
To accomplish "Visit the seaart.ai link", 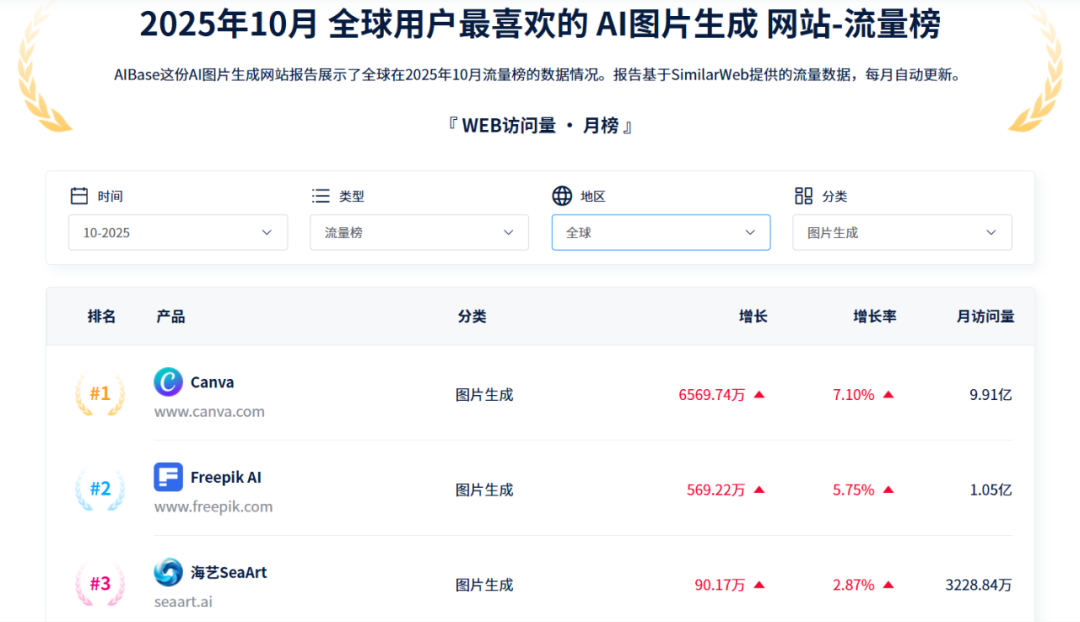I will pos(183,602).
